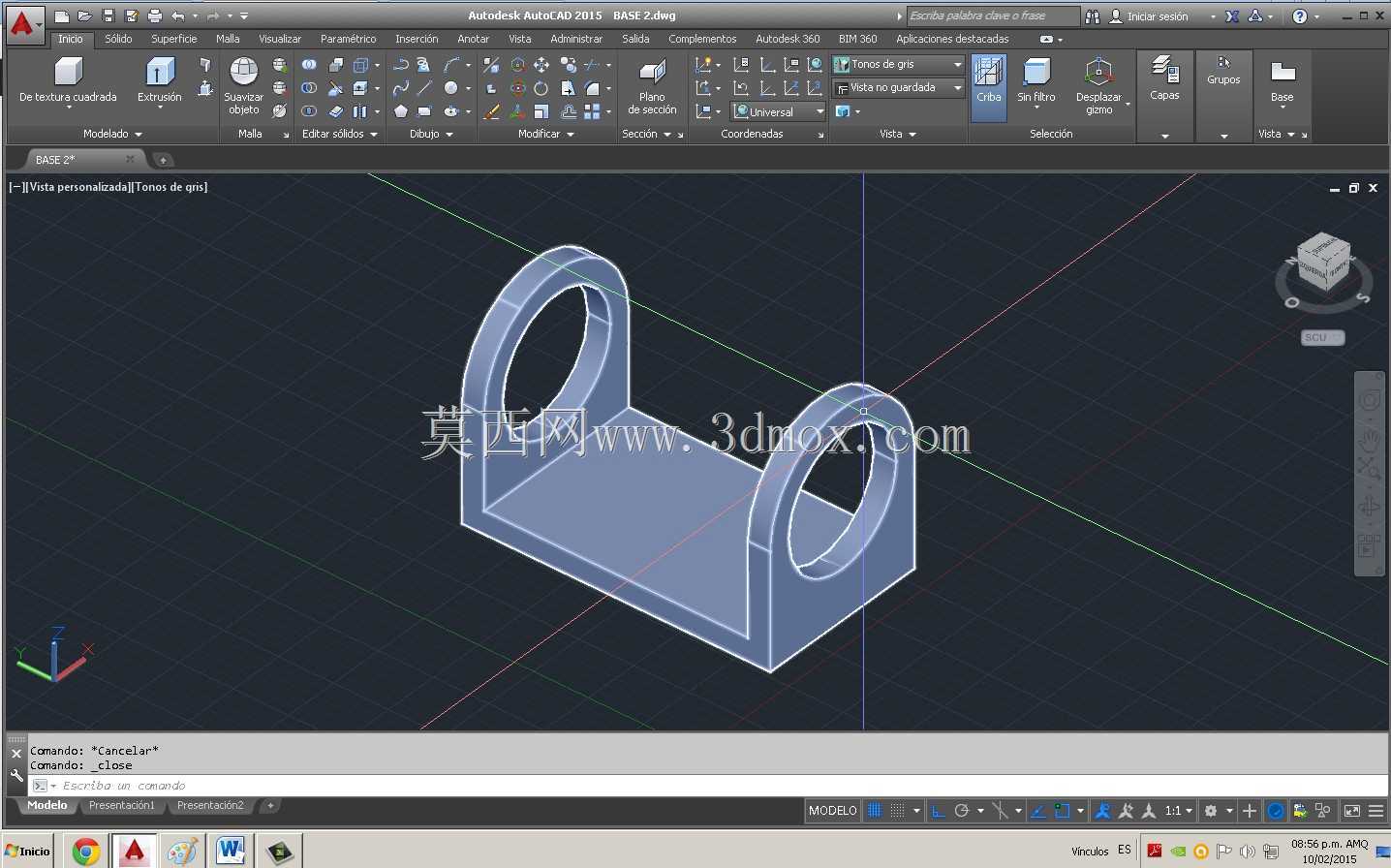Open the Universal UCS dropdown
The height and width of the screenshot is (868, 1391).
(x=779, y=111)
